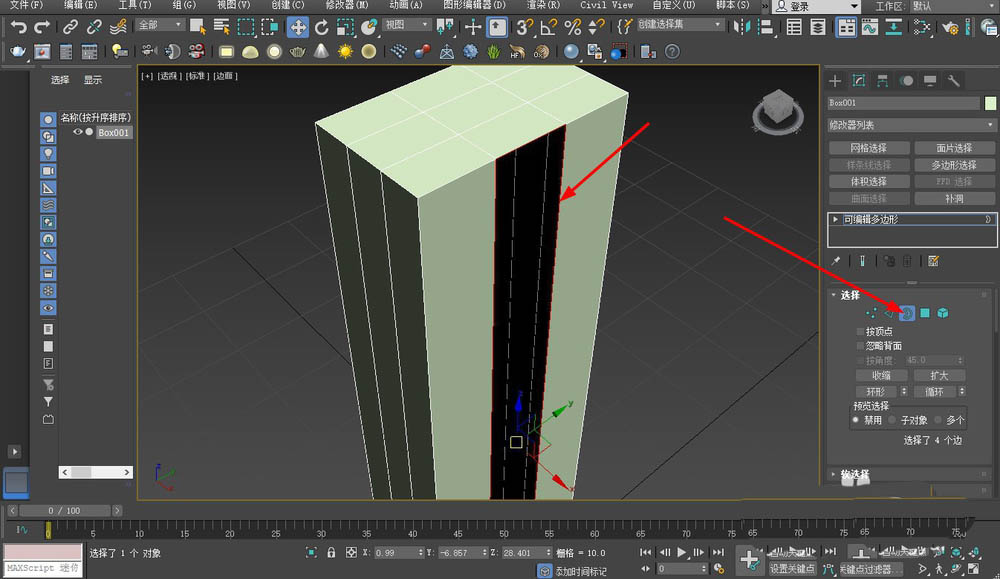Click the 扩大 grow selection button
Screen dimensions: 1000x579
click(x=938, y=376)
